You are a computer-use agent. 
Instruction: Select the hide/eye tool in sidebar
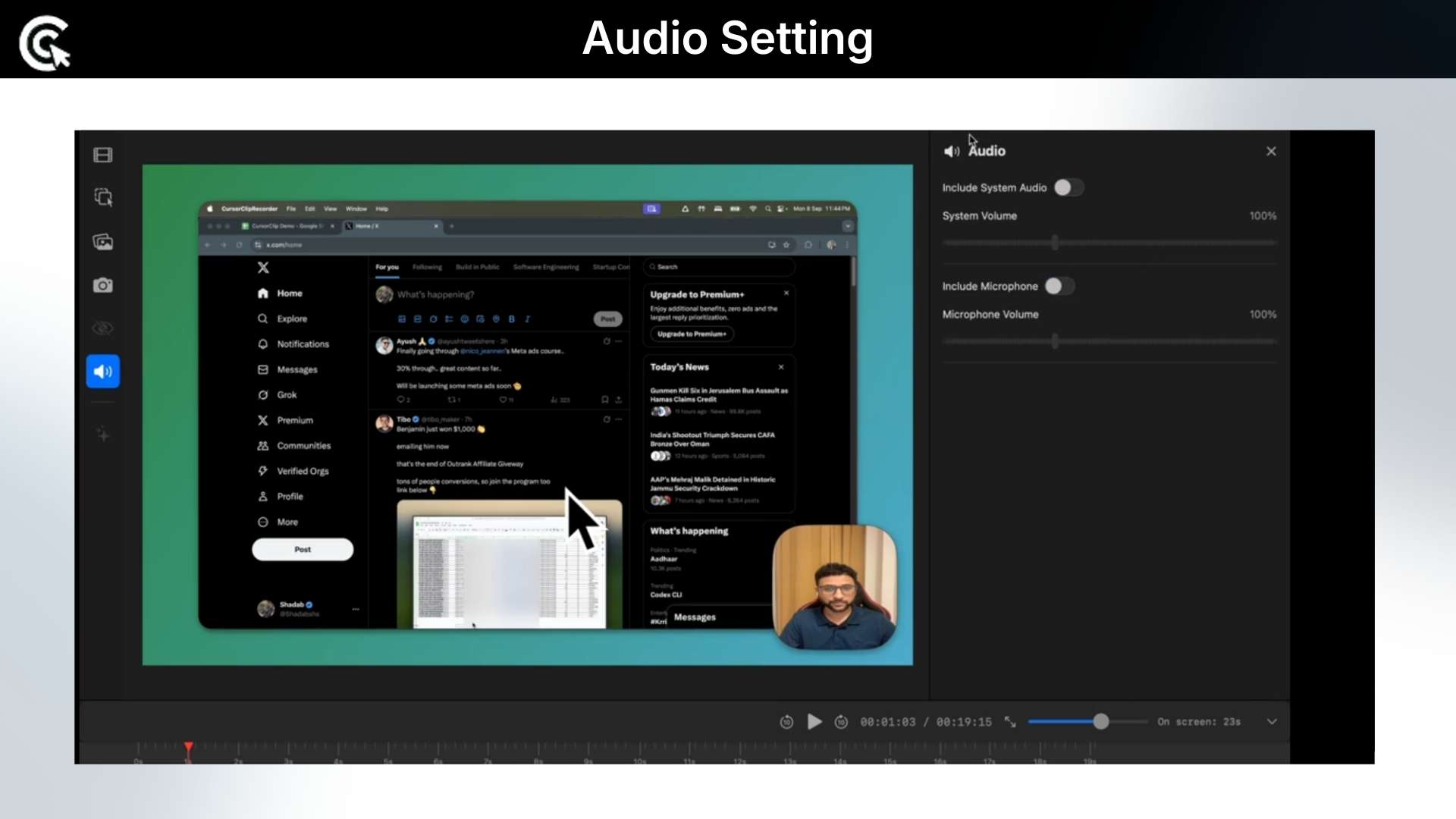click(x=102, y=328)
